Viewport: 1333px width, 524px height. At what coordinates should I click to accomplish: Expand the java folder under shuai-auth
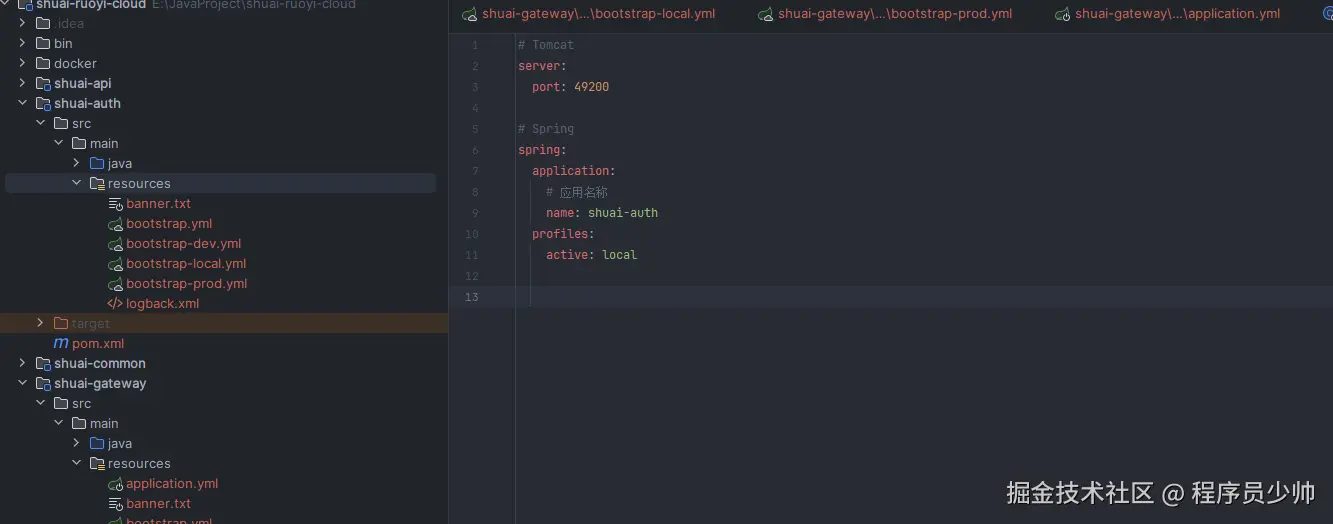click(x=76, y=164)
